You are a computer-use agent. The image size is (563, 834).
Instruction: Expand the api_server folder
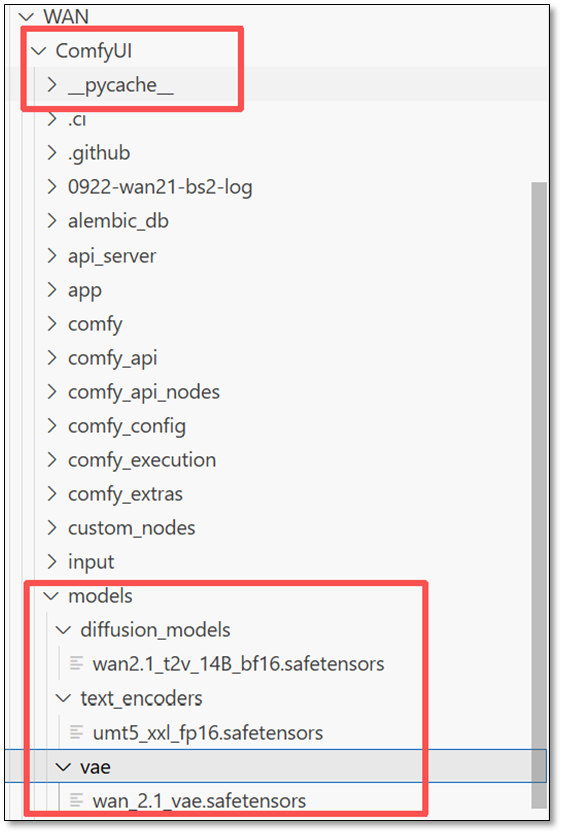(x=52, y=256)
